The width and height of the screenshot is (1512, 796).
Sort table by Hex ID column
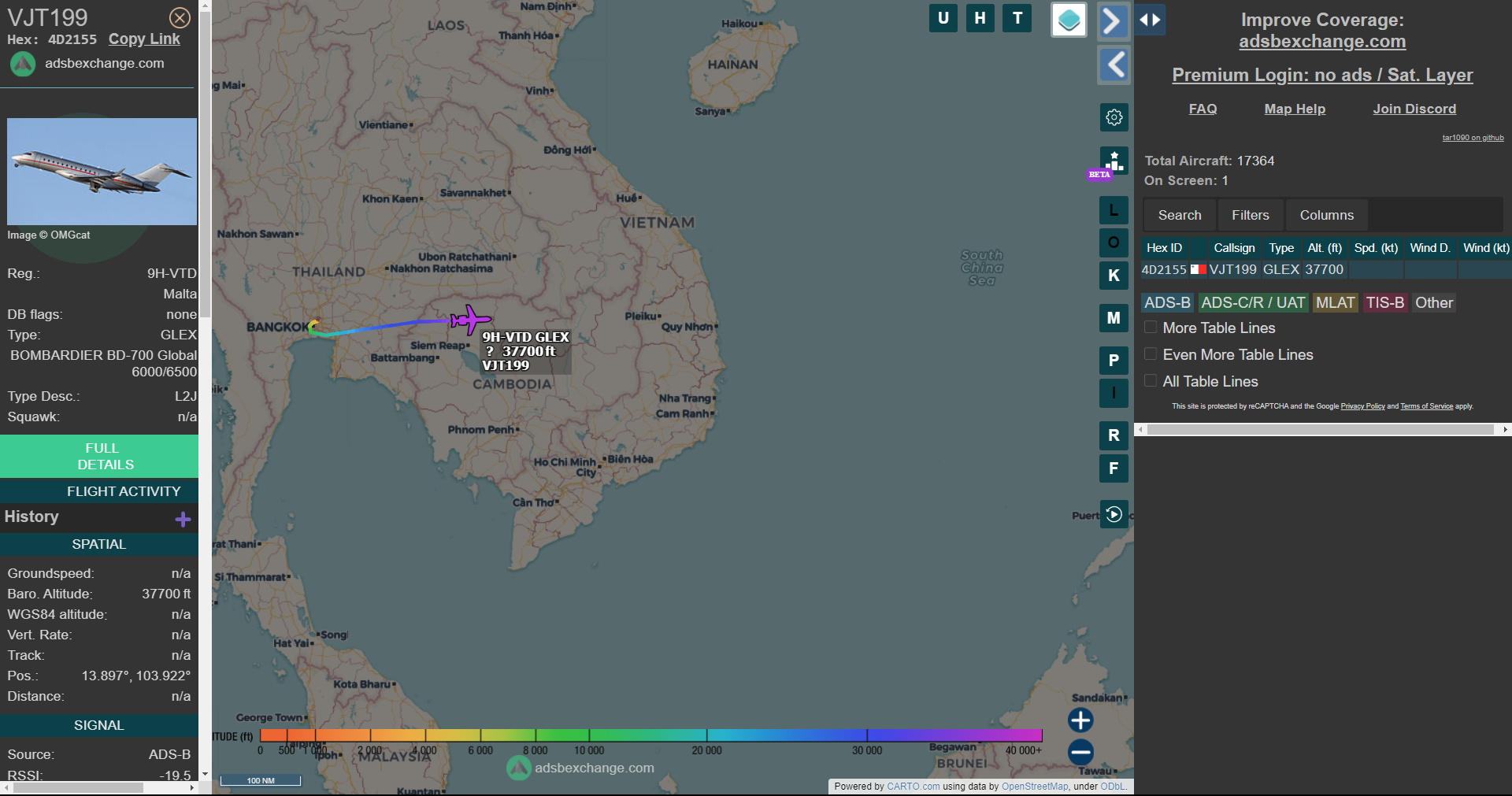point(1164,248)
